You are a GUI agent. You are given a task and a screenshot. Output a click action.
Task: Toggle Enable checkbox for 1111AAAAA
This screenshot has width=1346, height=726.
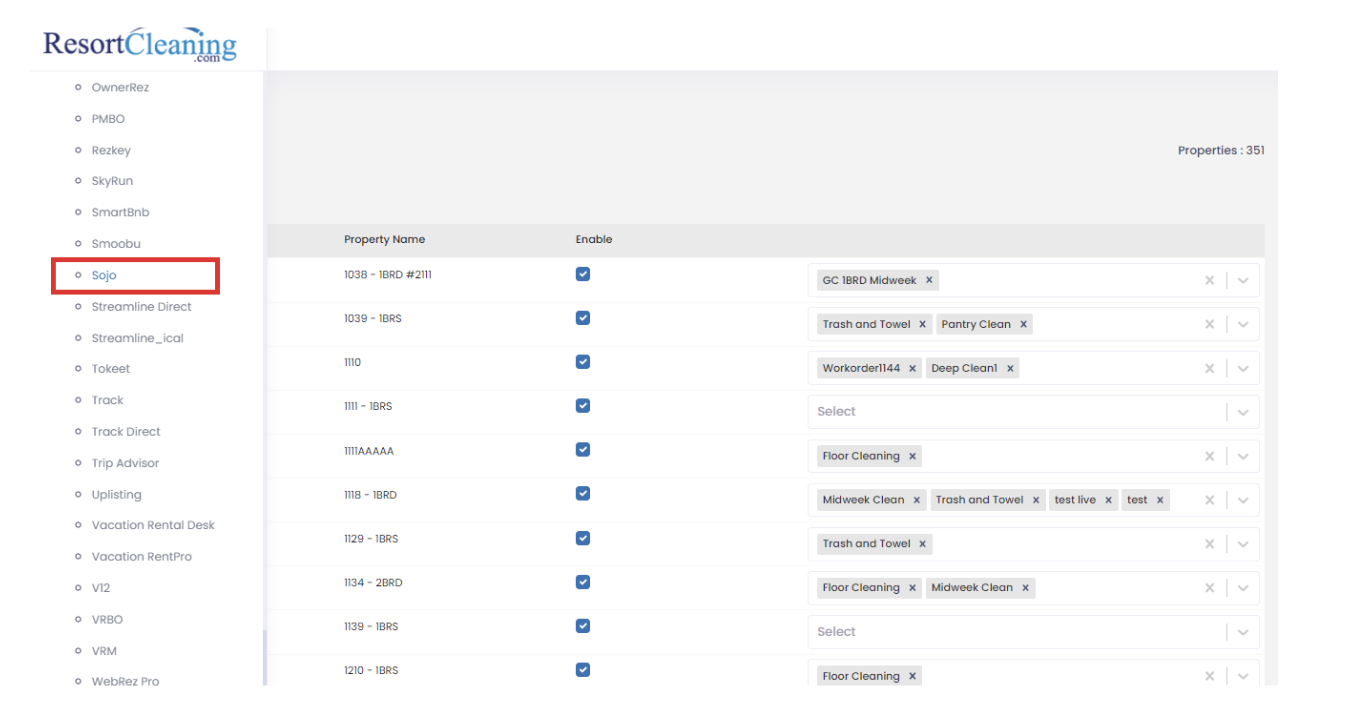[583, 450]
